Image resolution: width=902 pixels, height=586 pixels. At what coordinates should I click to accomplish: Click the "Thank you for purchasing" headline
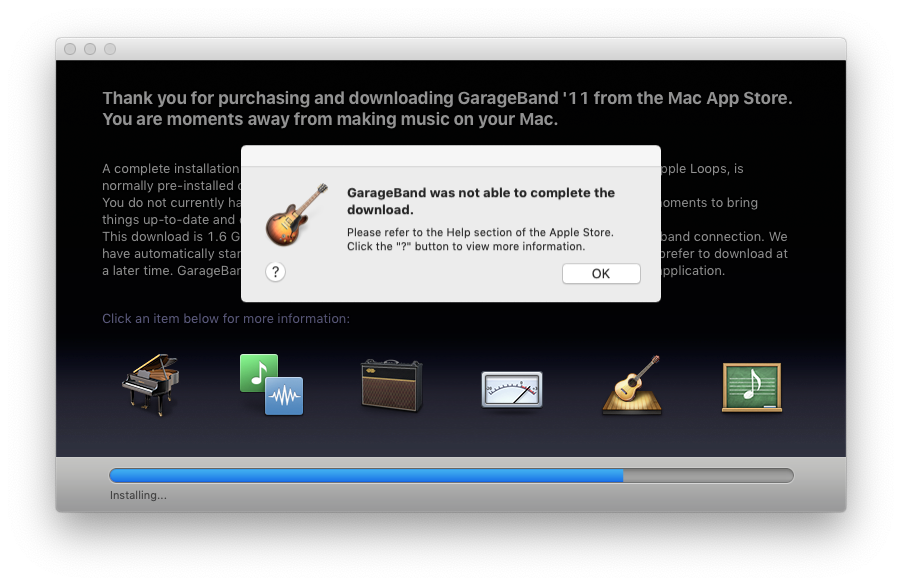pyautogui.click(x=448, y=98)
